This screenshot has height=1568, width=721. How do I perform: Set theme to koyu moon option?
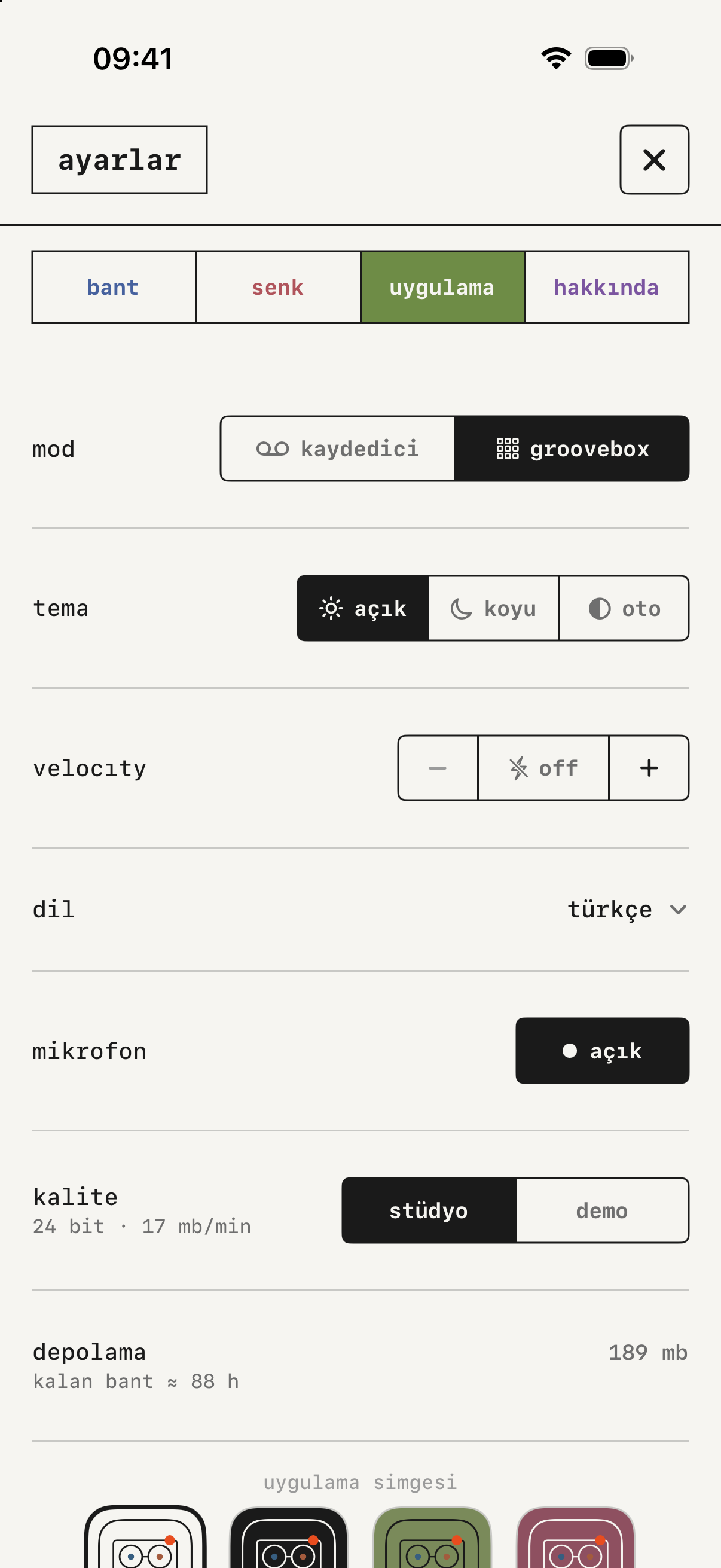click(x=493, y=608)
